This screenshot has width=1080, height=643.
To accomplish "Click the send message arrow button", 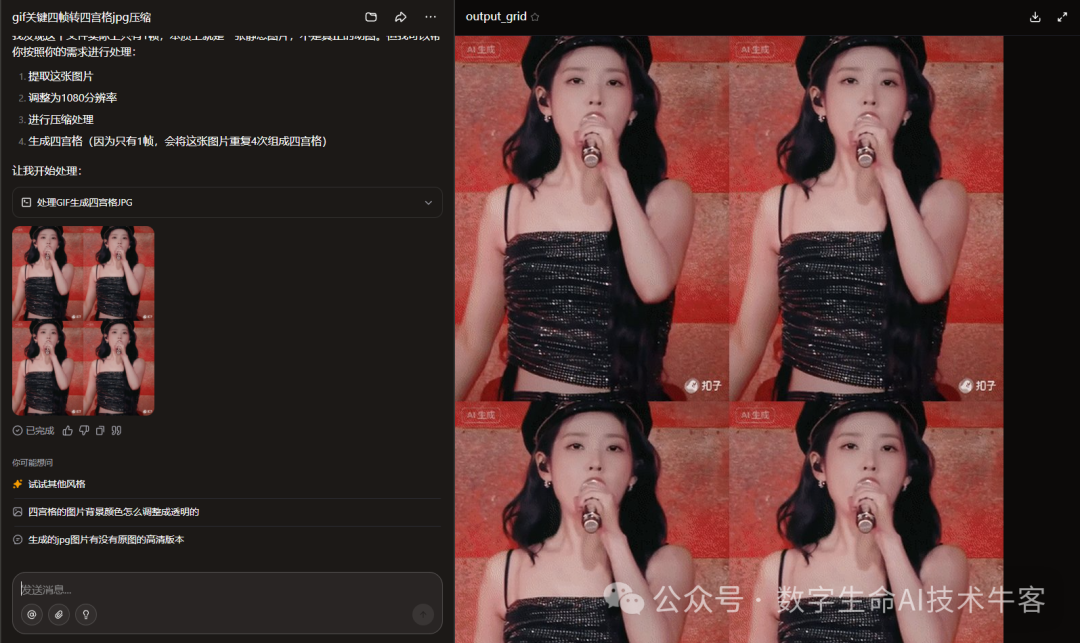I will 423,614.
